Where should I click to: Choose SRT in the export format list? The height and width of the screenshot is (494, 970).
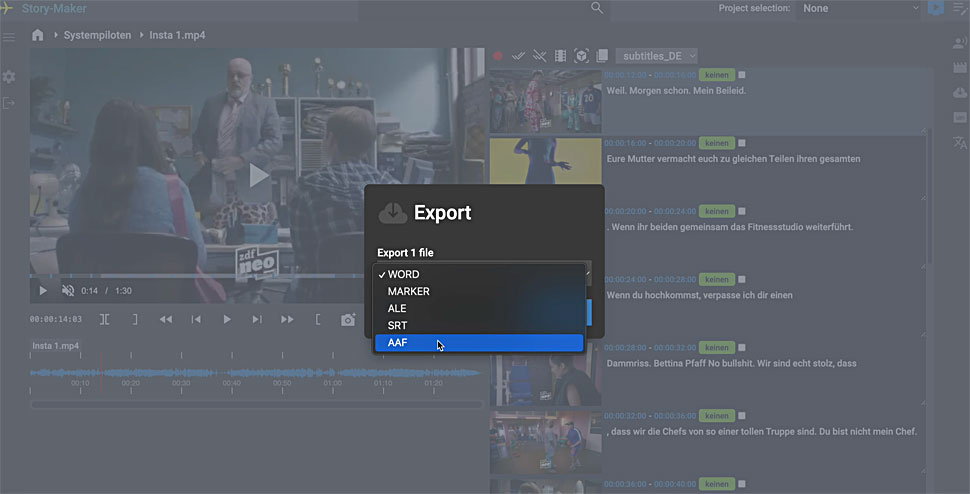(x=479, y=325)
